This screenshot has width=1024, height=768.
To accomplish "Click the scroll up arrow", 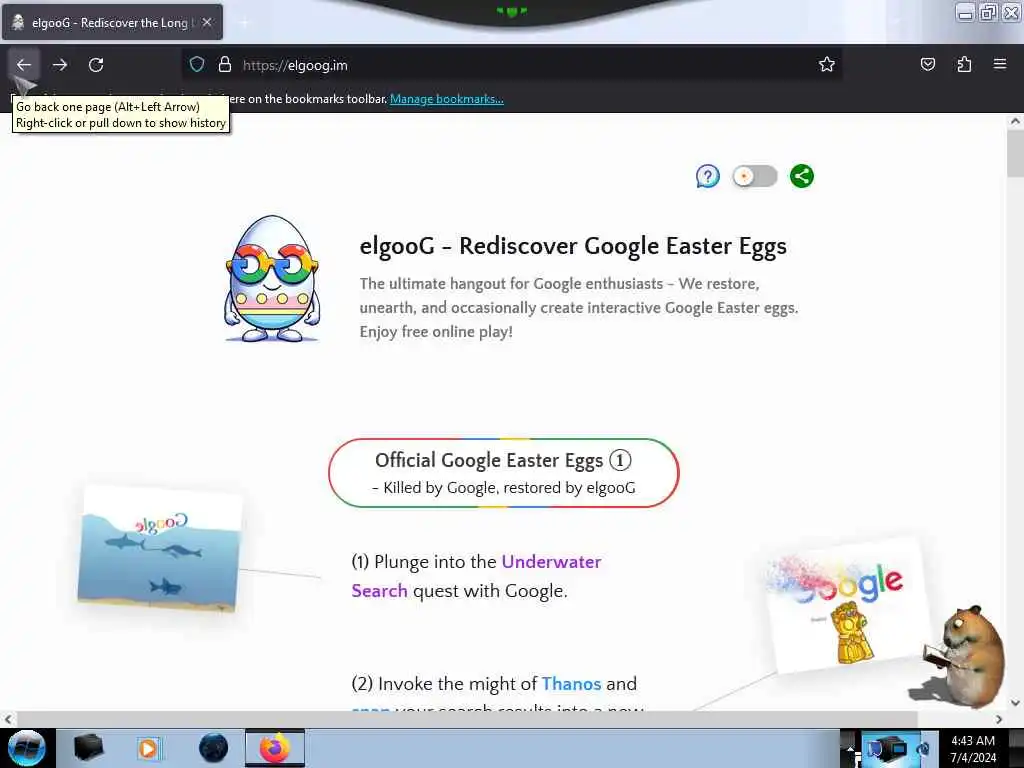I will 1015,121.
